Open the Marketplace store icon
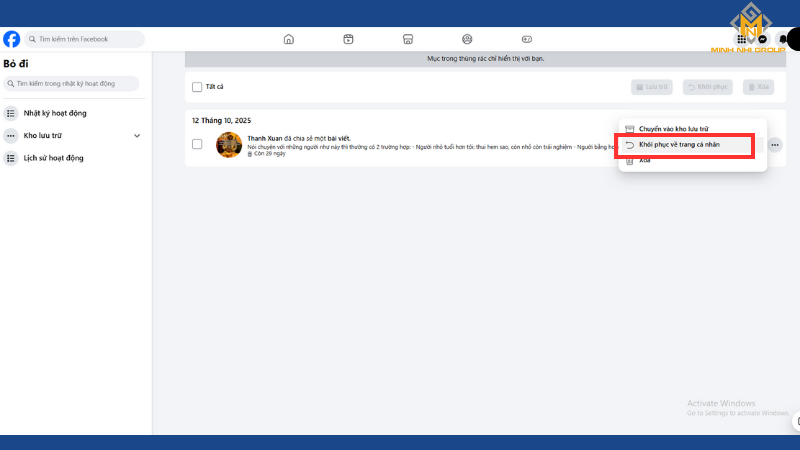 pyautogui.click(x=407, y=40)
